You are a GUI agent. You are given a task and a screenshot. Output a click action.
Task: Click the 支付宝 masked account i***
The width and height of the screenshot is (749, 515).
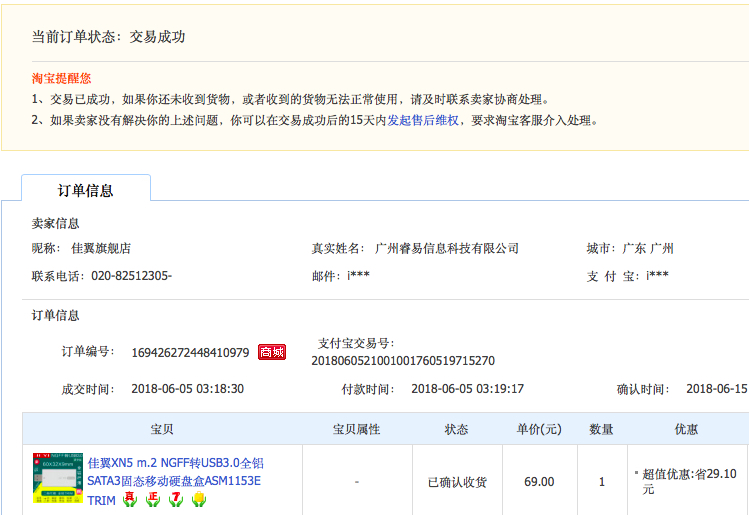coord(657,276)
